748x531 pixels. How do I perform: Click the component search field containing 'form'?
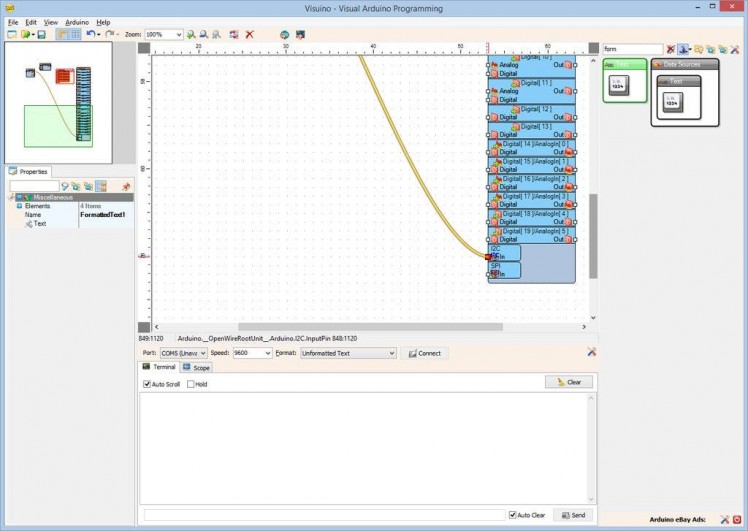632,49
